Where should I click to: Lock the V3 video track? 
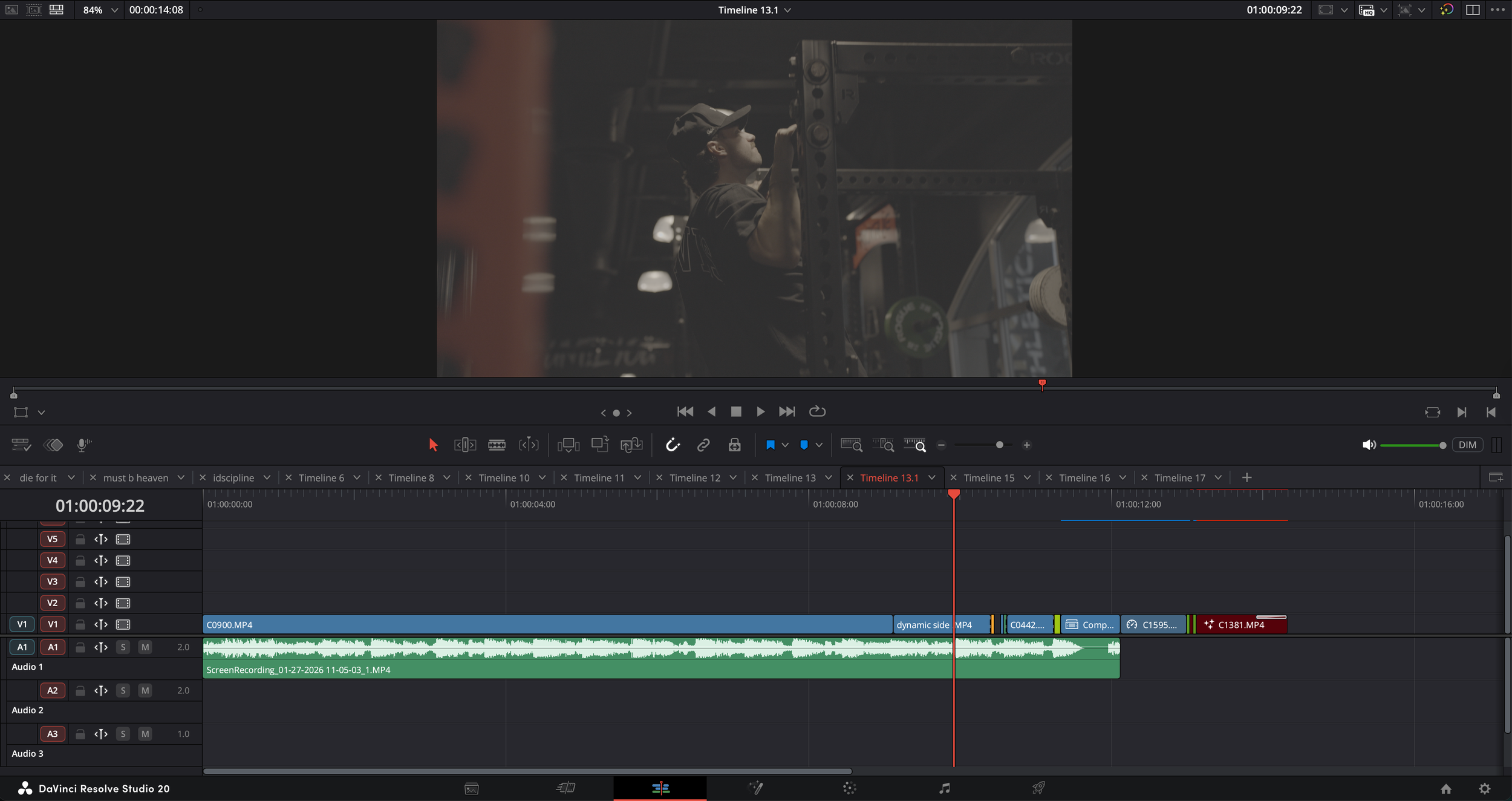click(x=80, y=582)
